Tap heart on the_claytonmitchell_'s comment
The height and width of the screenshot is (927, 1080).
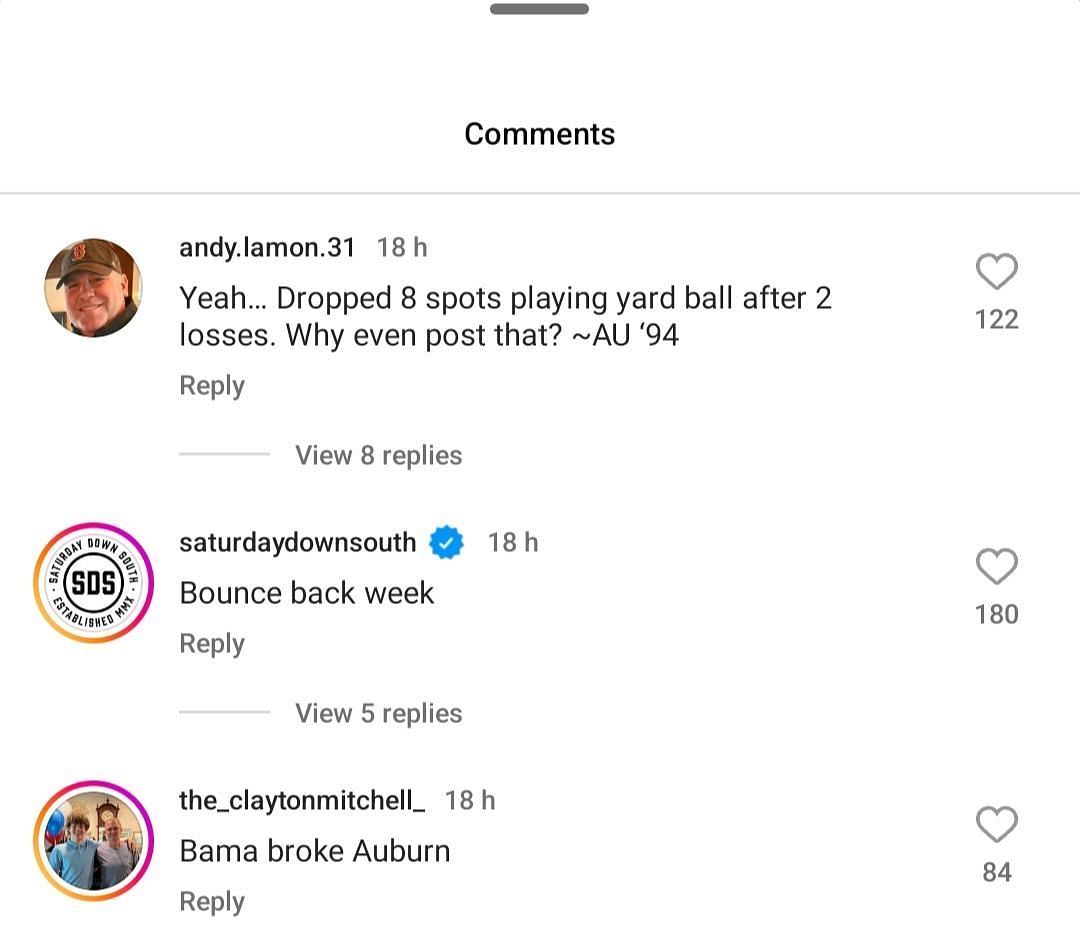(x=996, y=825)
